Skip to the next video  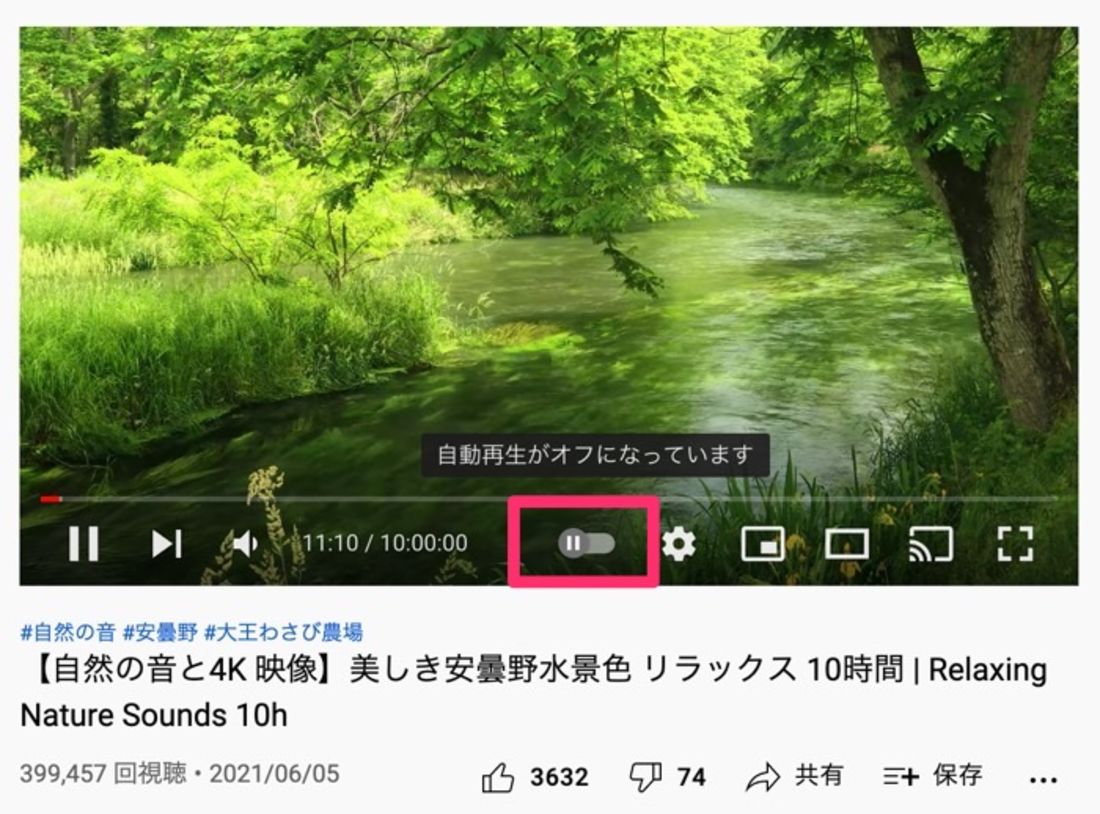tap(167, 544)
